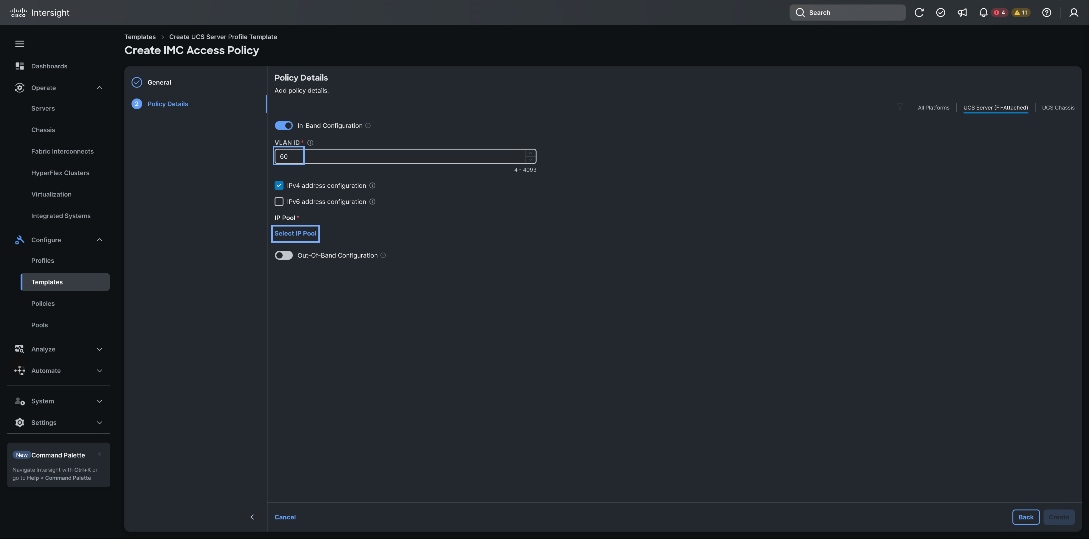Switch to UCS Server (FI-Attached) tab

click(x=995, y=108)
